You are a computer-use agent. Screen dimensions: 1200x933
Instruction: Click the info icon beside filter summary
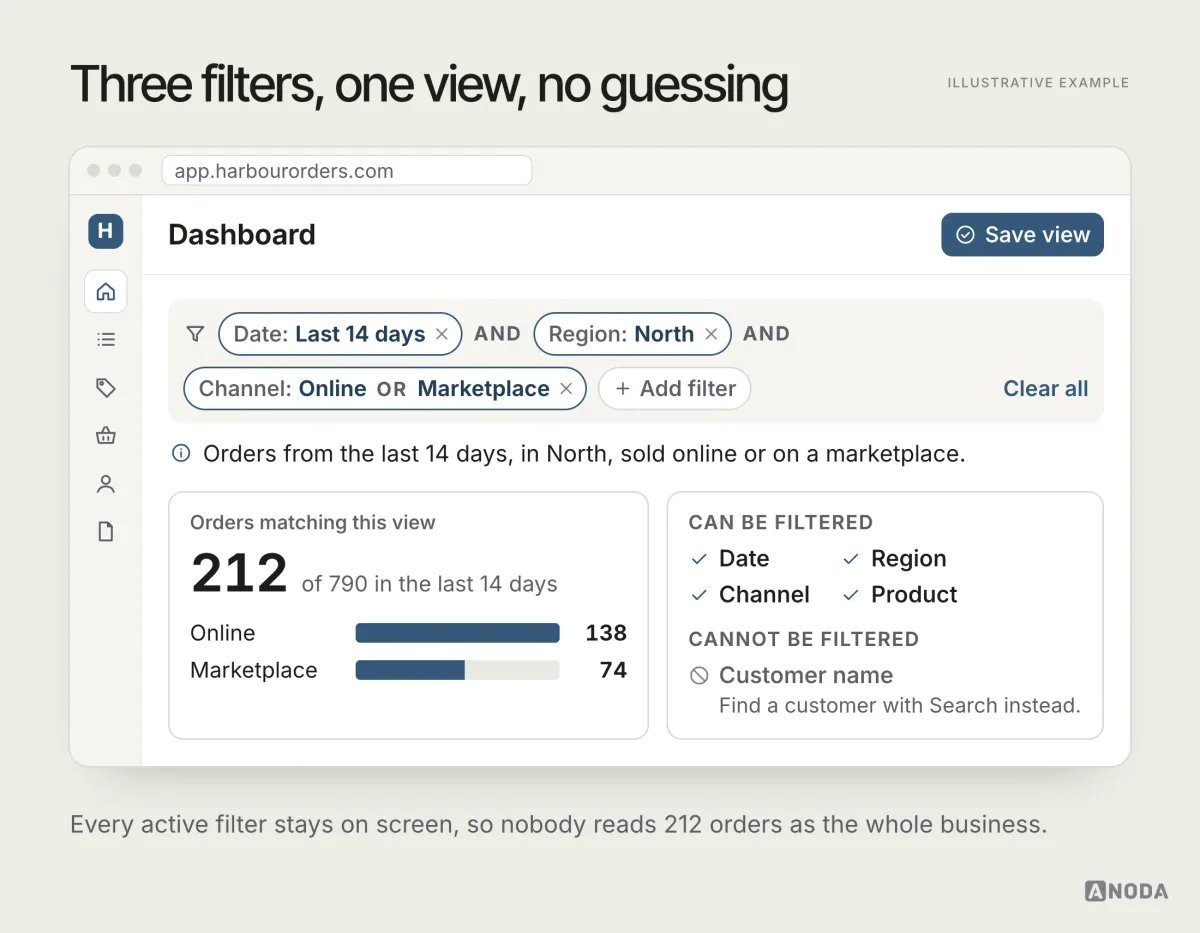(181, 454)
